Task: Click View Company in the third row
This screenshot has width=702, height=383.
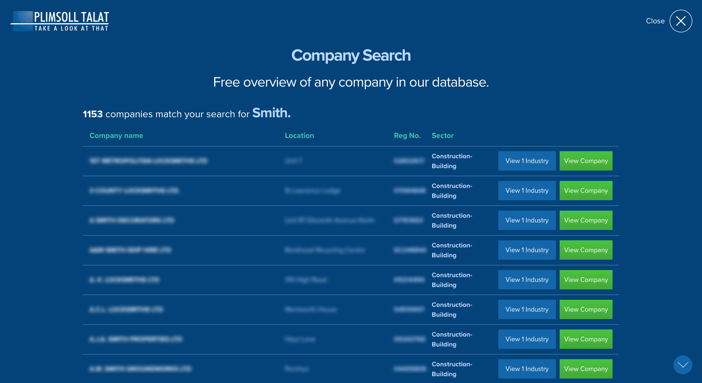Action: click(586, 220)
